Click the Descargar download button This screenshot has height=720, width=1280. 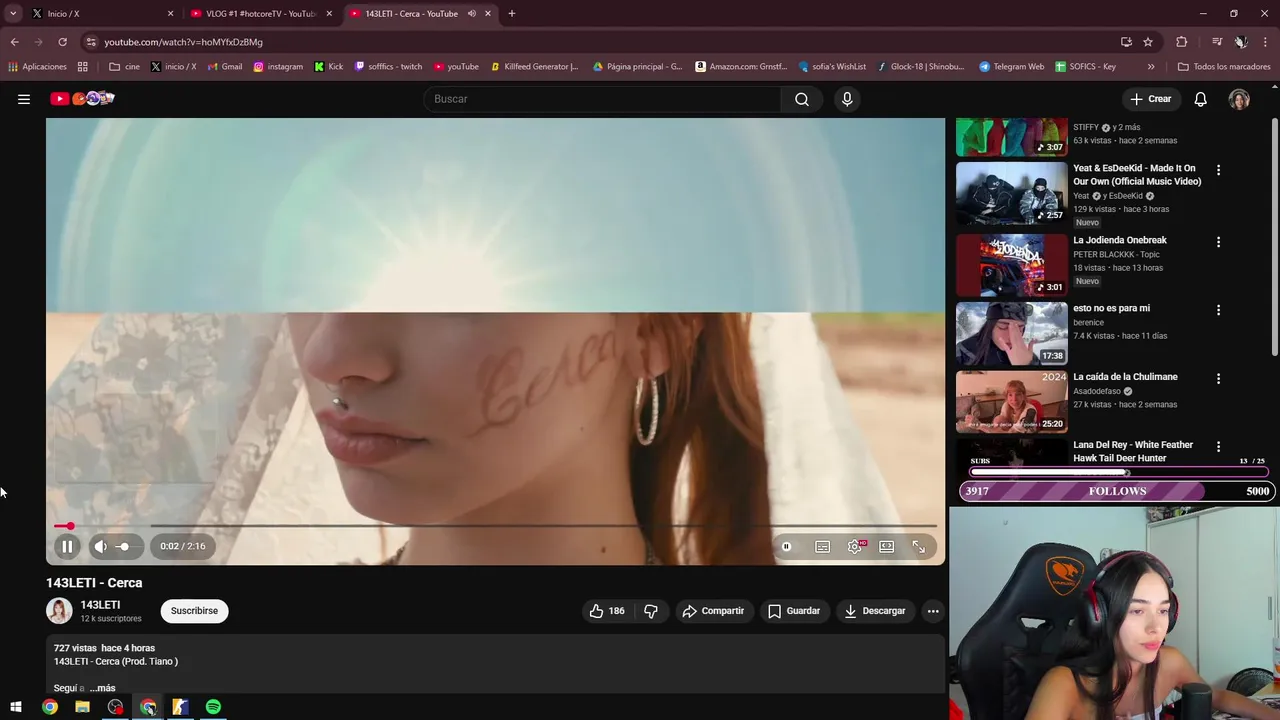(x=875, y=611)
